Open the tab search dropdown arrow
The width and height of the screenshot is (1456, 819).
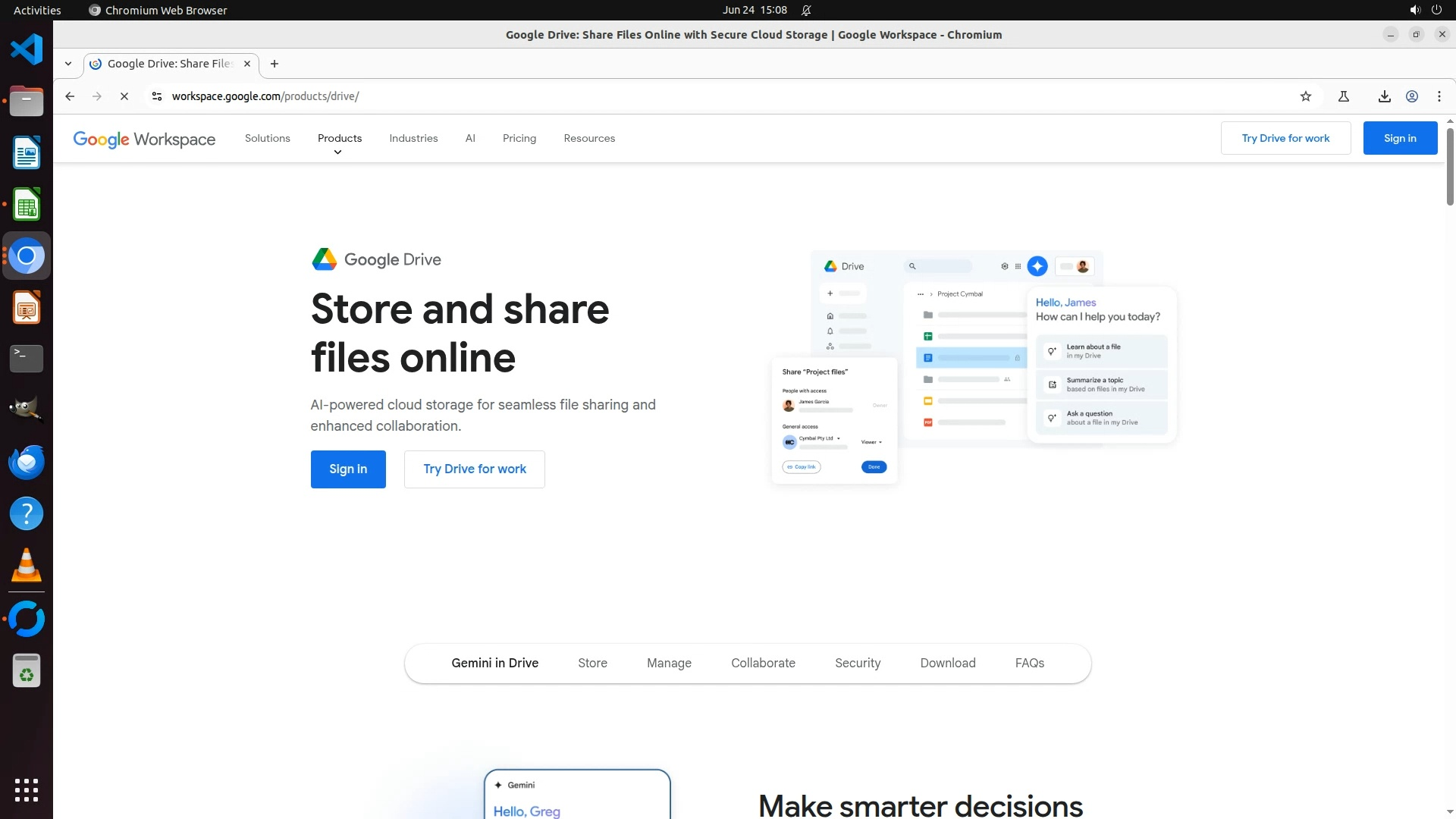[68, 64]
